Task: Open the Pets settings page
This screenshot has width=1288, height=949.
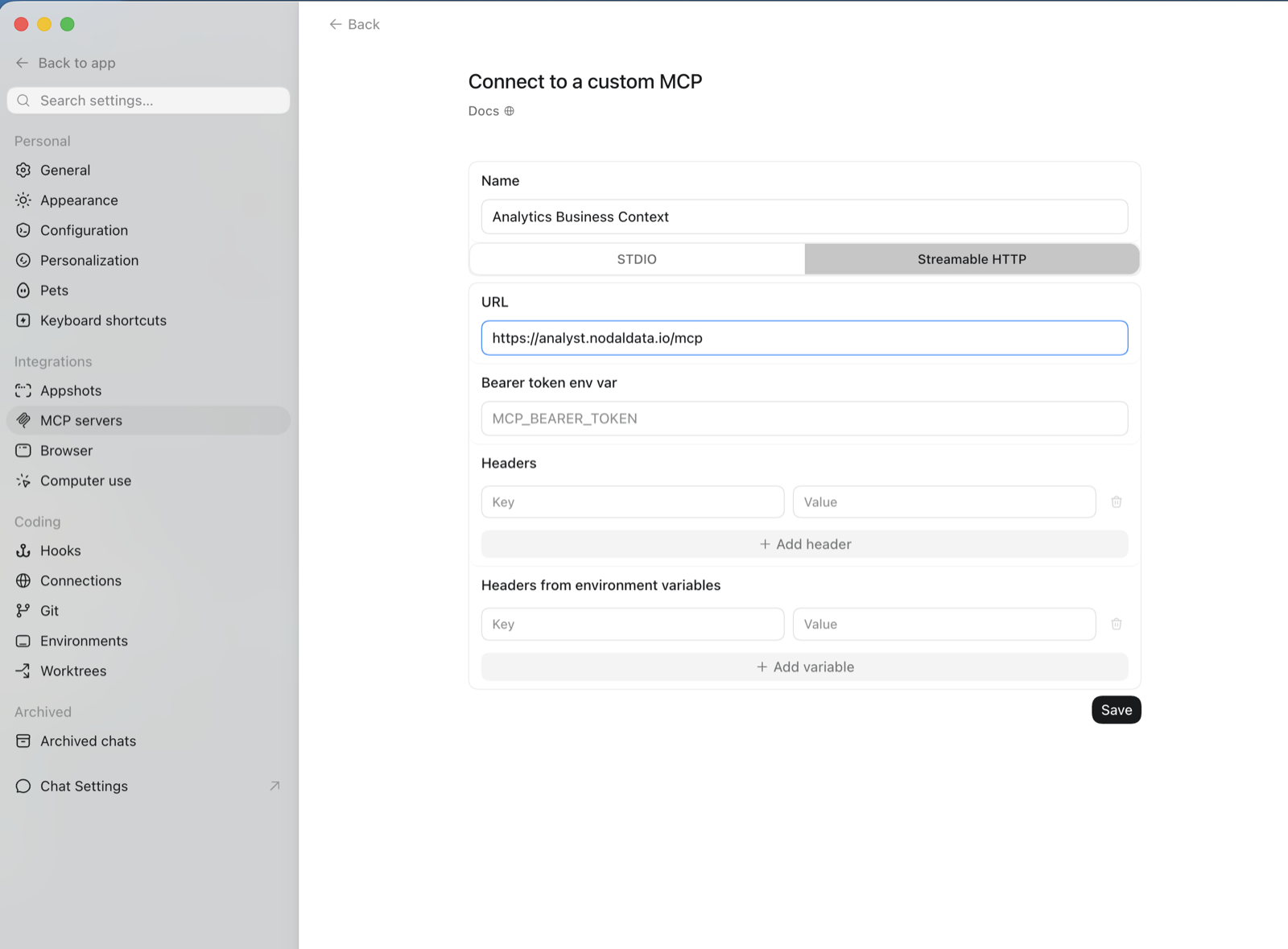Action: [x=148, y=290]
